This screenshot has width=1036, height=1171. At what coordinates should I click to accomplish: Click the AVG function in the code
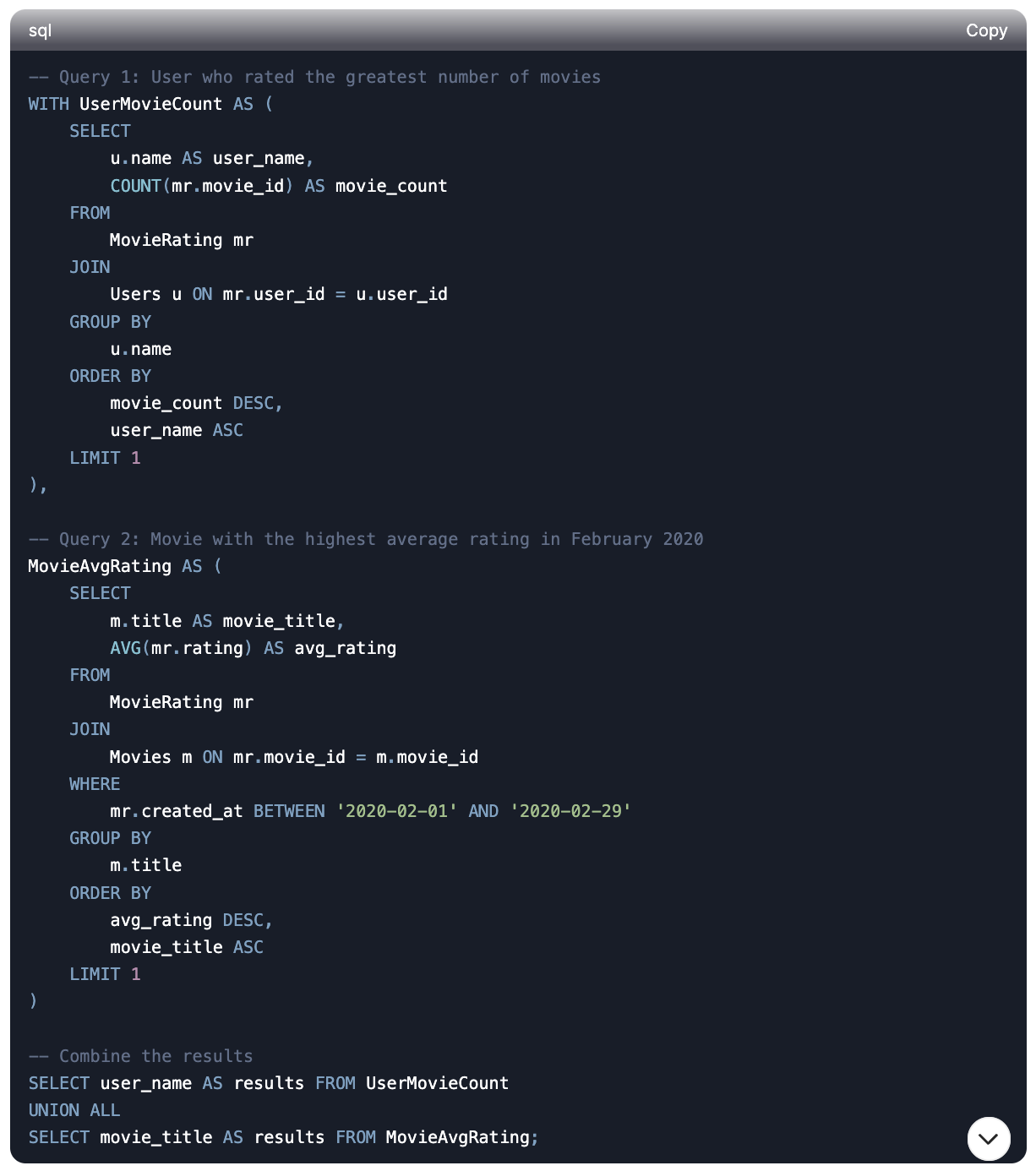(x=125, y=648)
